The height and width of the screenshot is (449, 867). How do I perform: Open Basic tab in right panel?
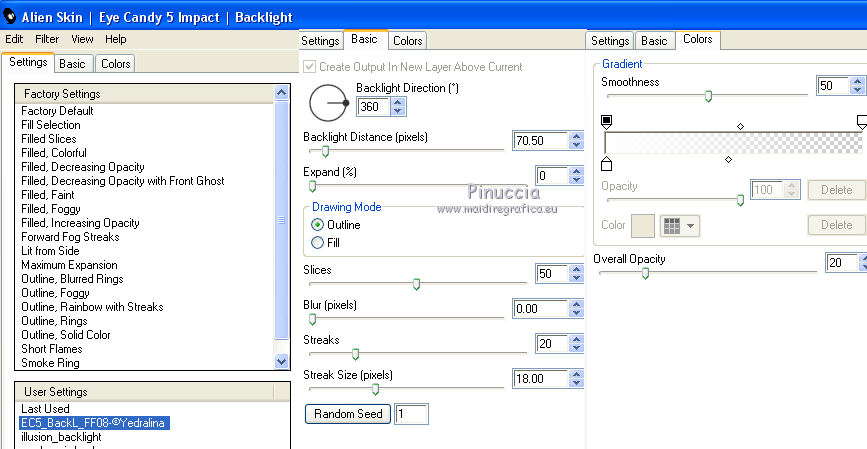pyautogui.click(x=654, y=41)
